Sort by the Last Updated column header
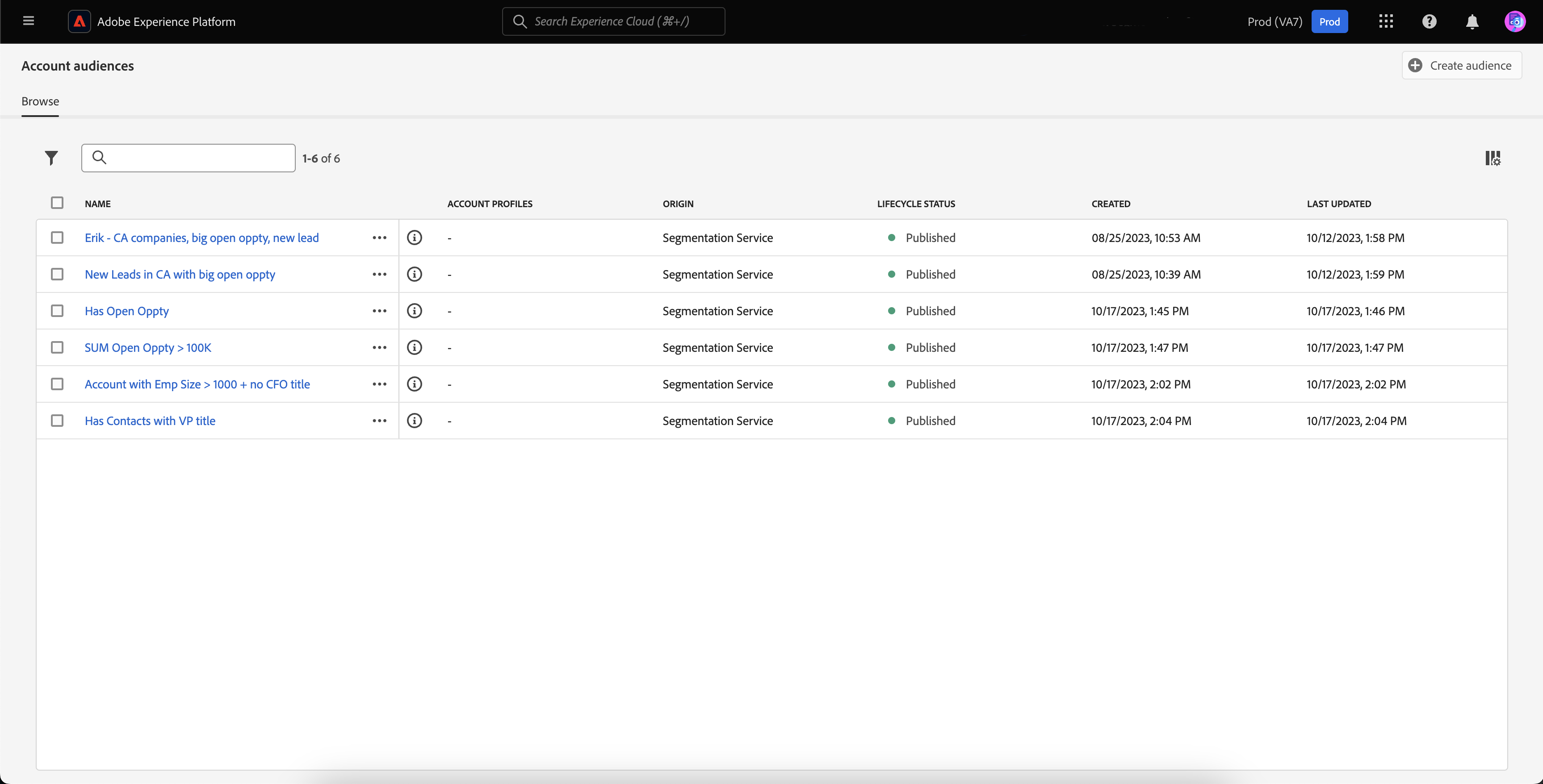Viewport: 1543px width, 784px height. [x=1338, y=204]
